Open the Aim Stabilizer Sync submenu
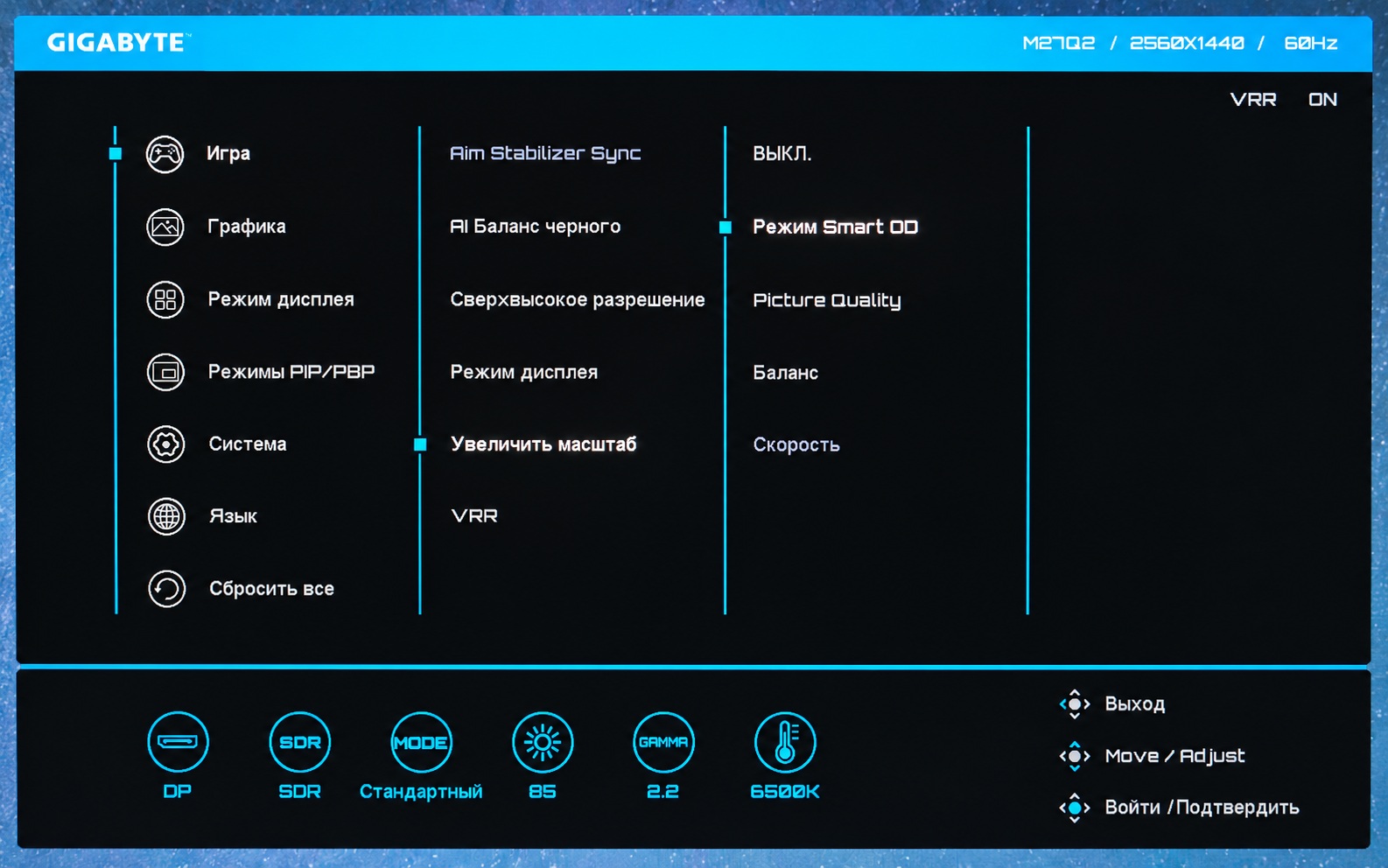This screenshot has width=1388, height=868. click(x=545, y=154)
